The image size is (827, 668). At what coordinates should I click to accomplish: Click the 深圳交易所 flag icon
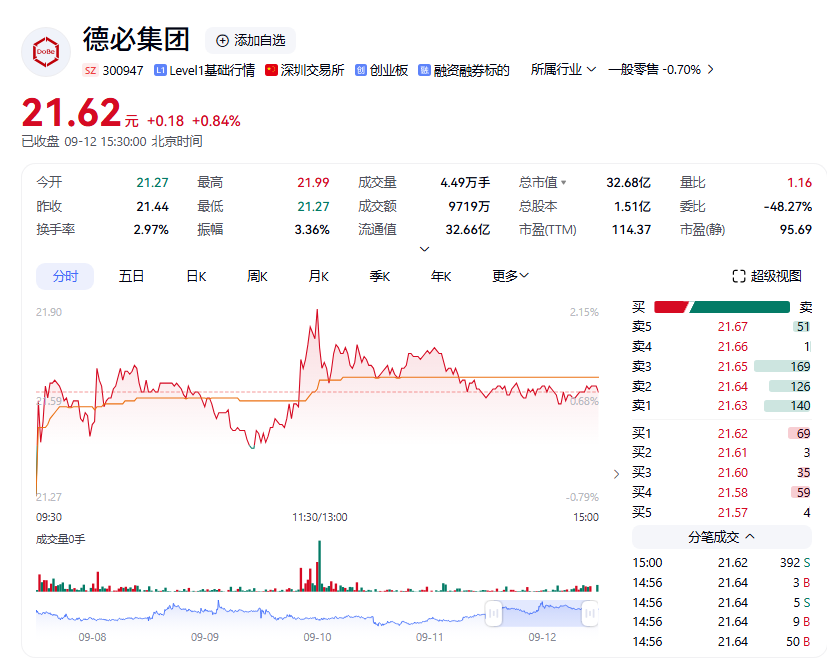pyautogui.click(x=271, y=70)
